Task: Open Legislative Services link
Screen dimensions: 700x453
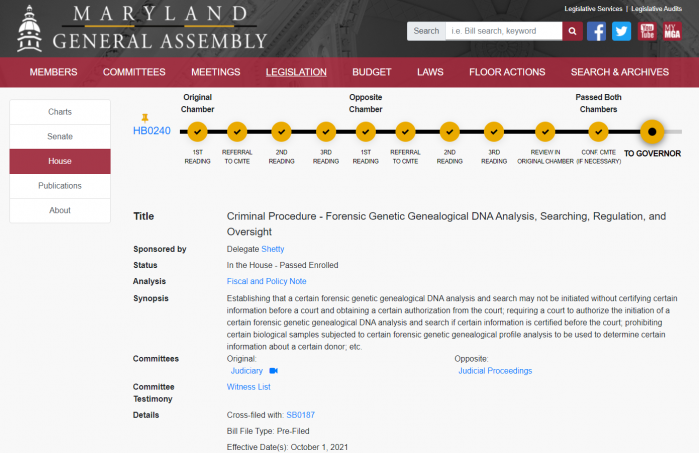Action: (593, 8)
